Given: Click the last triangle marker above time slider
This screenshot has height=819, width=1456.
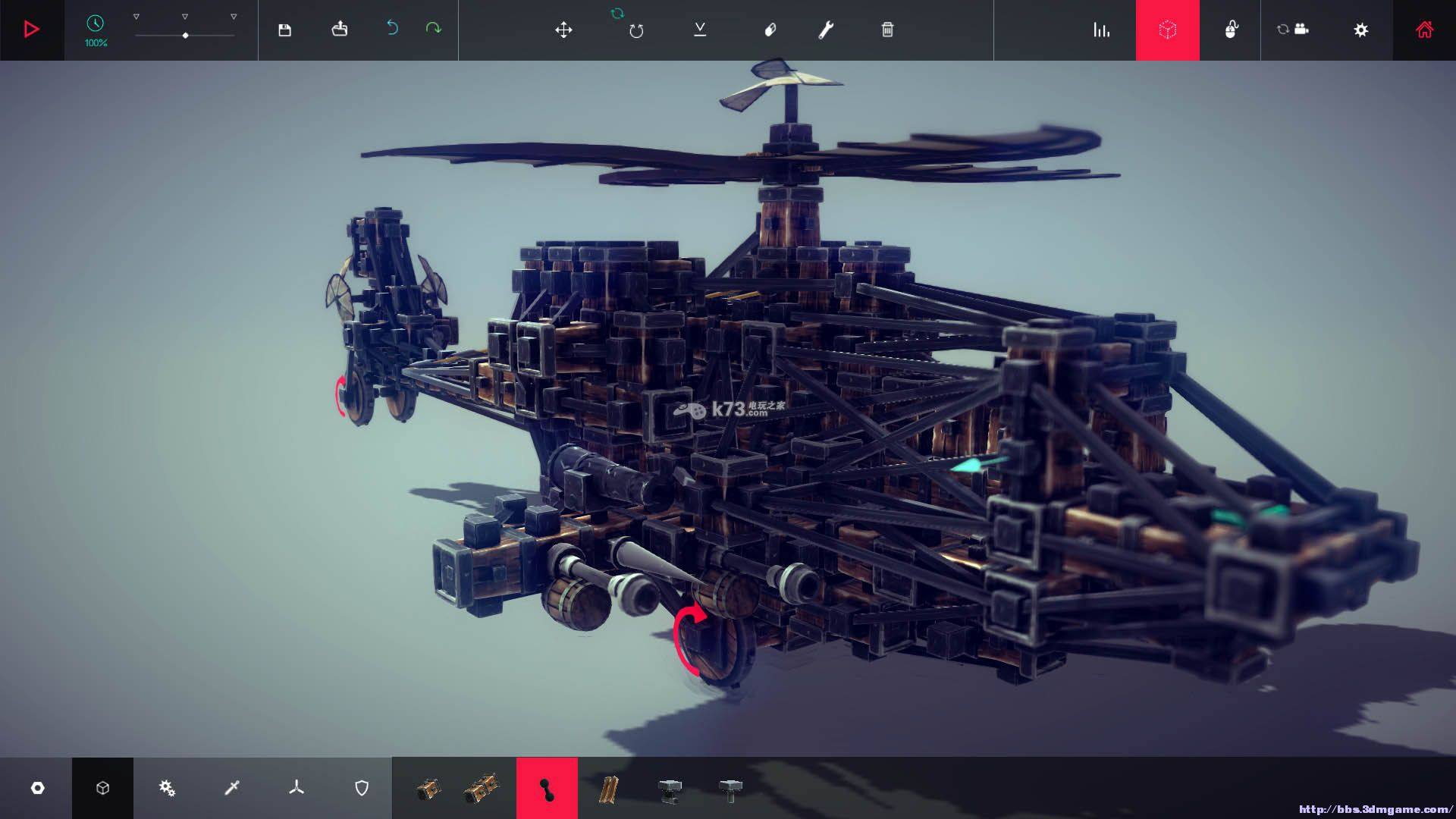Looking at the screenshot, I should [234, 16].
